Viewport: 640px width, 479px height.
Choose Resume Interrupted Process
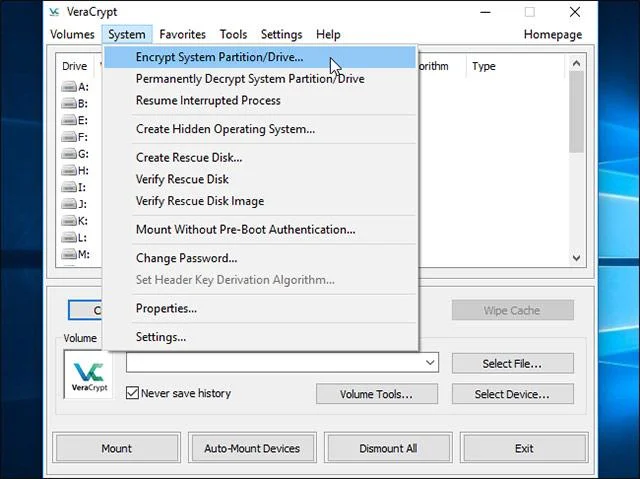click(x=260, y=100)
